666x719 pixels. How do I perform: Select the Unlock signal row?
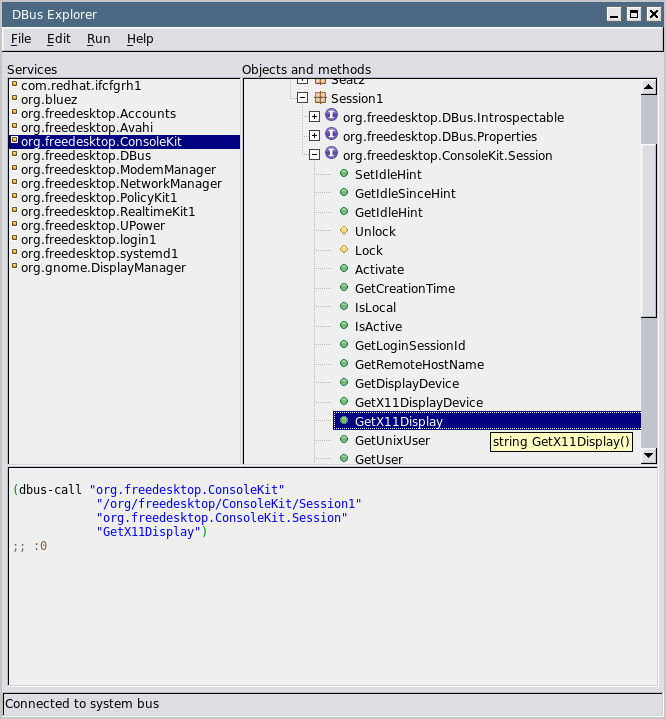pos(375,232)
